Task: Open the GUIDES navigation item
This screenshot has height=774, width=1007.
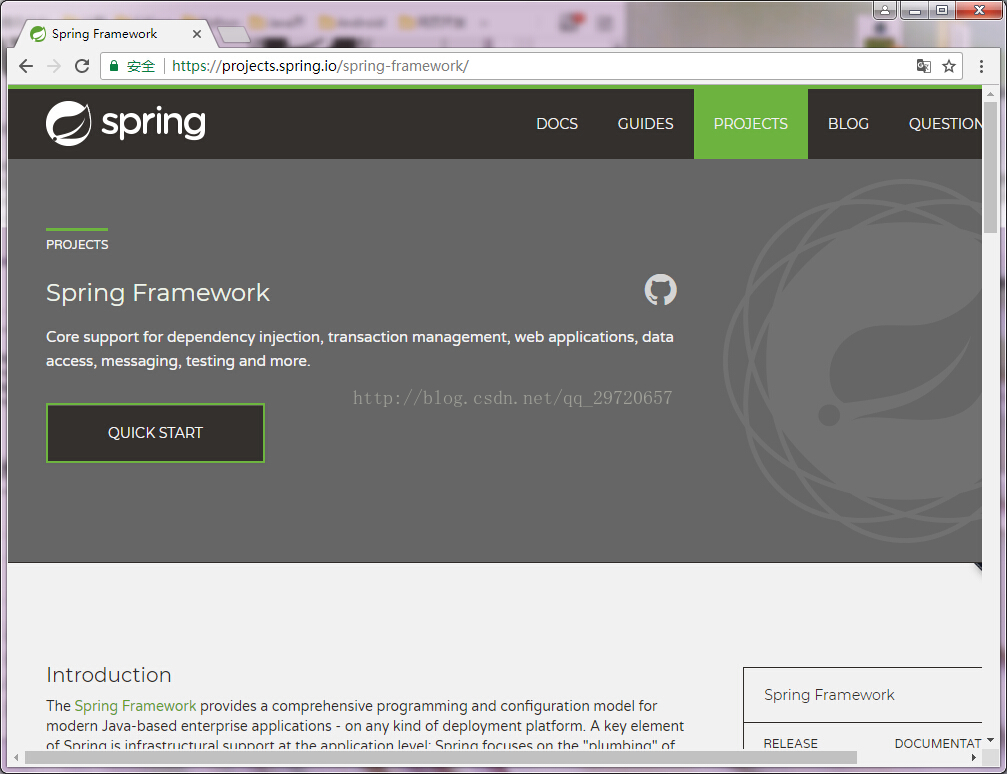Action: coord(645,124)
